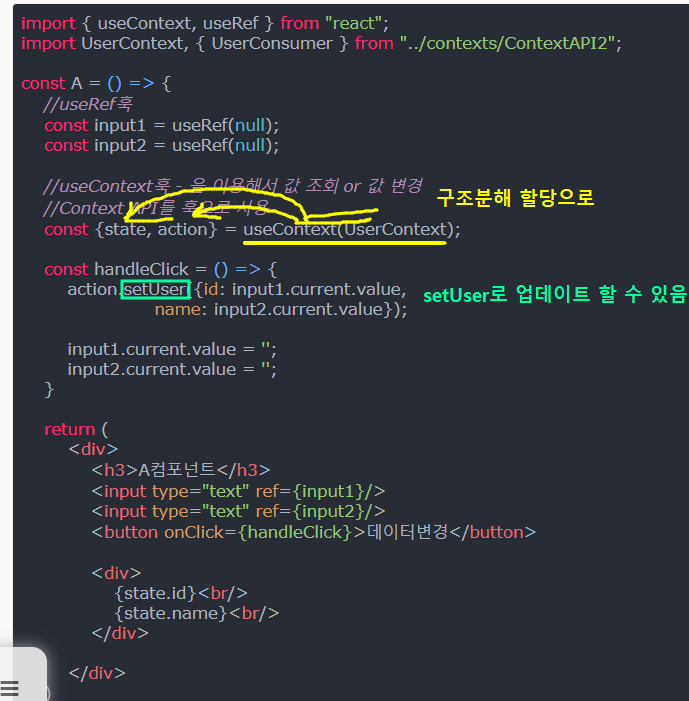689x701 pixels.
Task: Select 'name: input2.current.value});' text
Action: pos(281,310)
